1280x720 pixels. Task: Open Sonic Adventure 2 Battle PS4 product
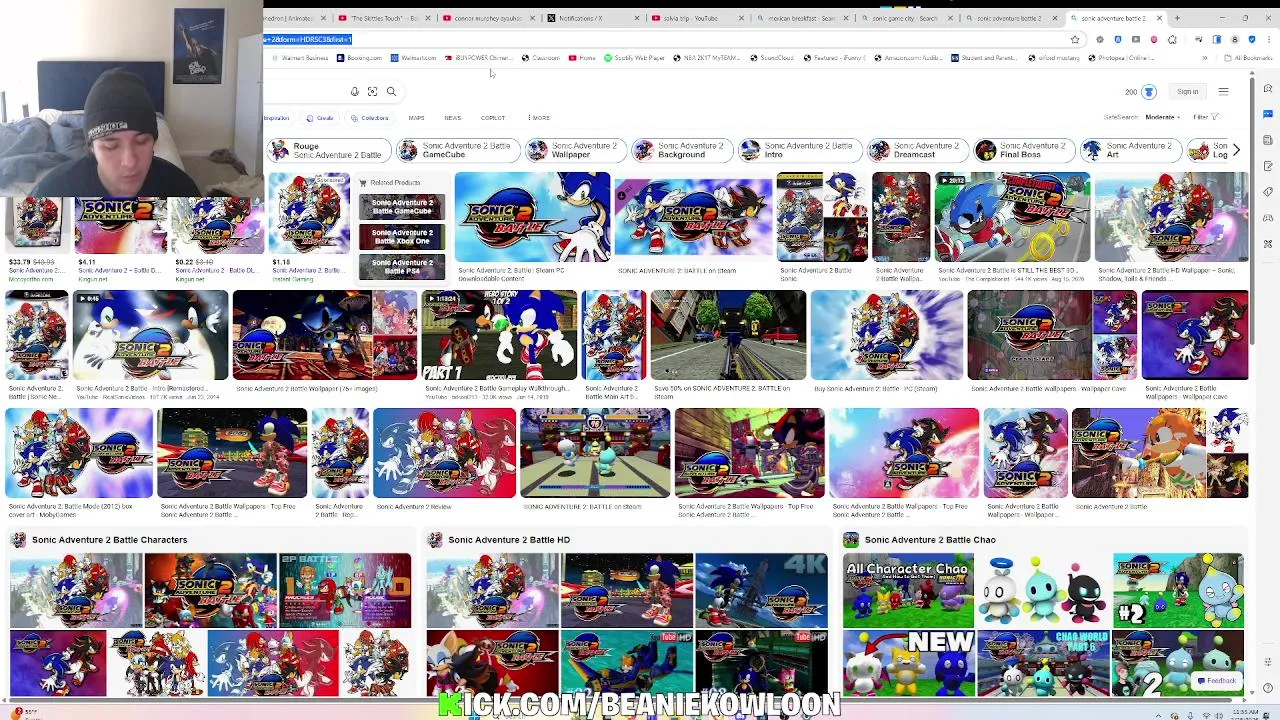(402, 266)
